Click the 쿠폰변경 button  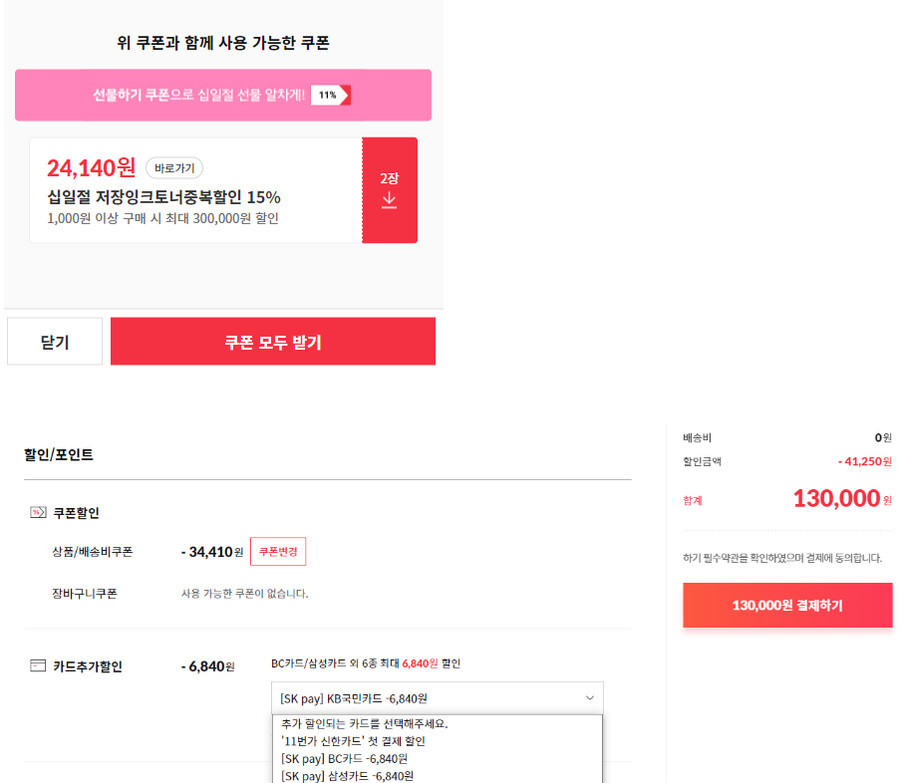[278, 552]
